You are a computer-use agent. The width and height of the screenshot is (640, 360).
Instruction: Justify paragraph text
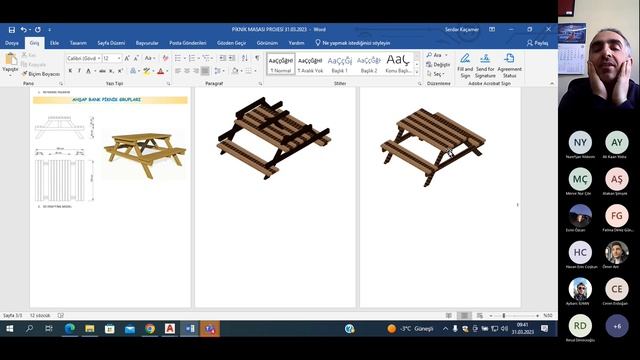click(x=205, y=71)
